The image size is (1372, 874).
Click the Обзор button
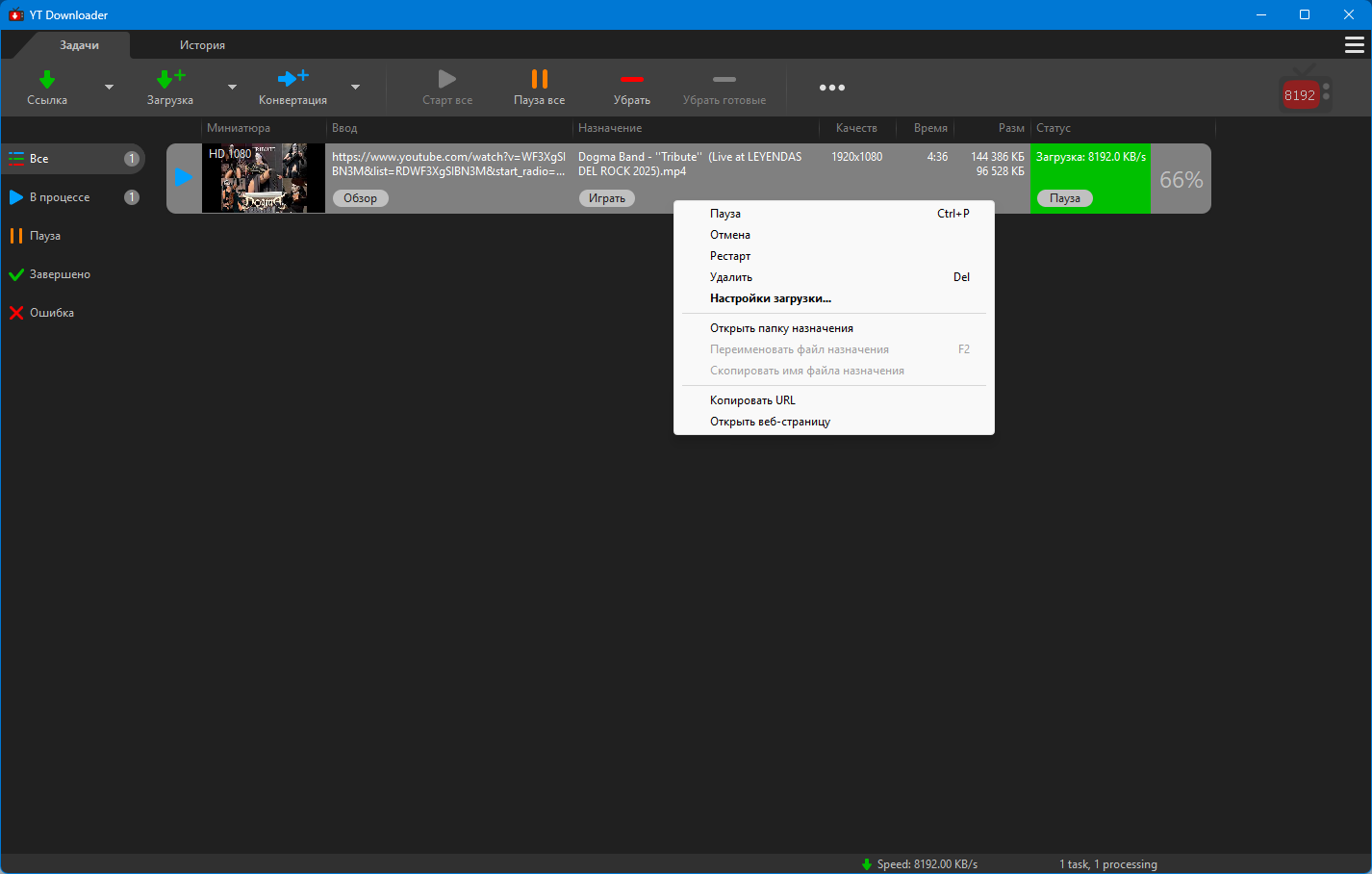click(x=361, y=198)
